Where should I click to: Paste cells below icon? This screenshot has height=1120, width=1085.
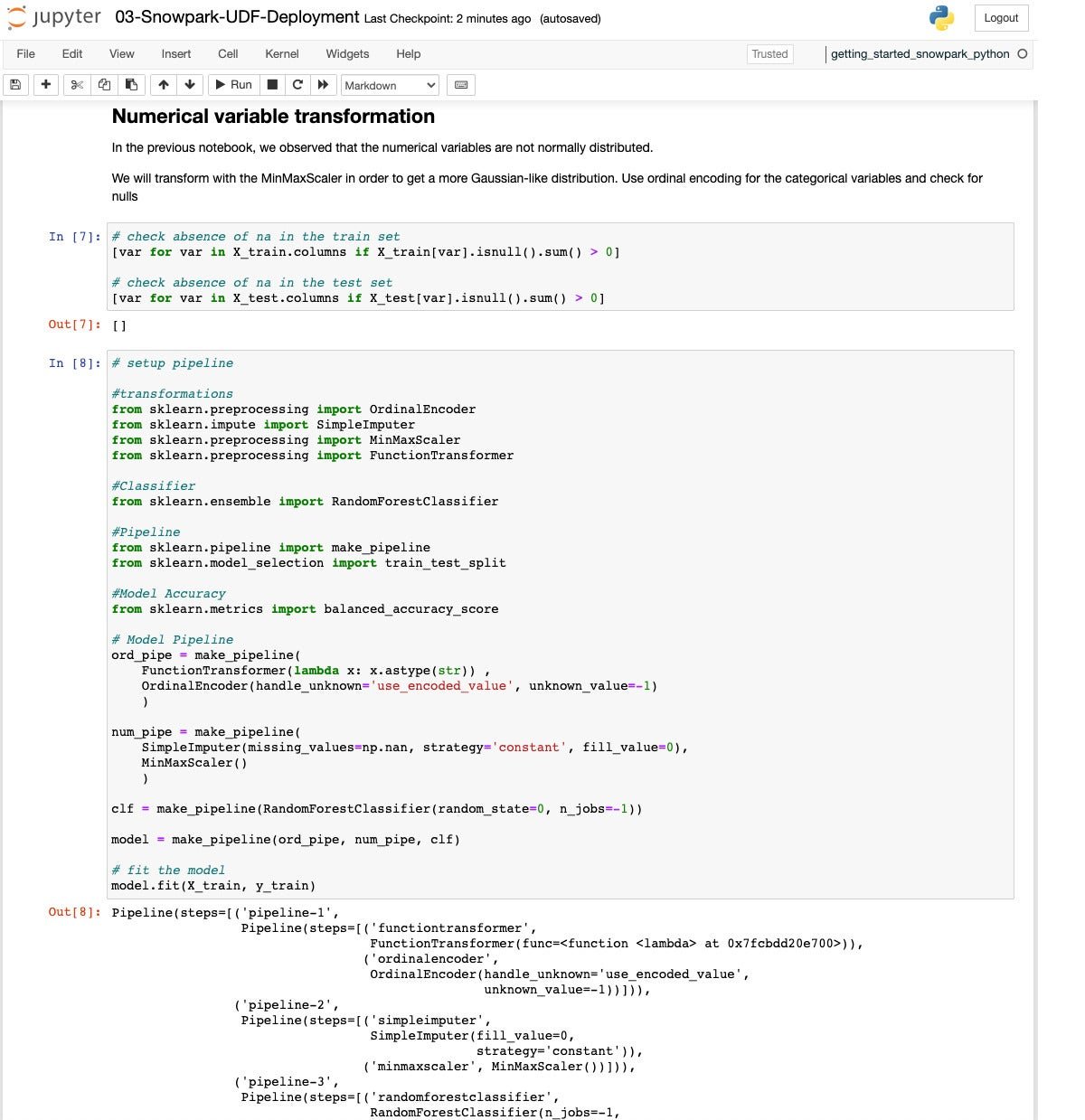131,85
